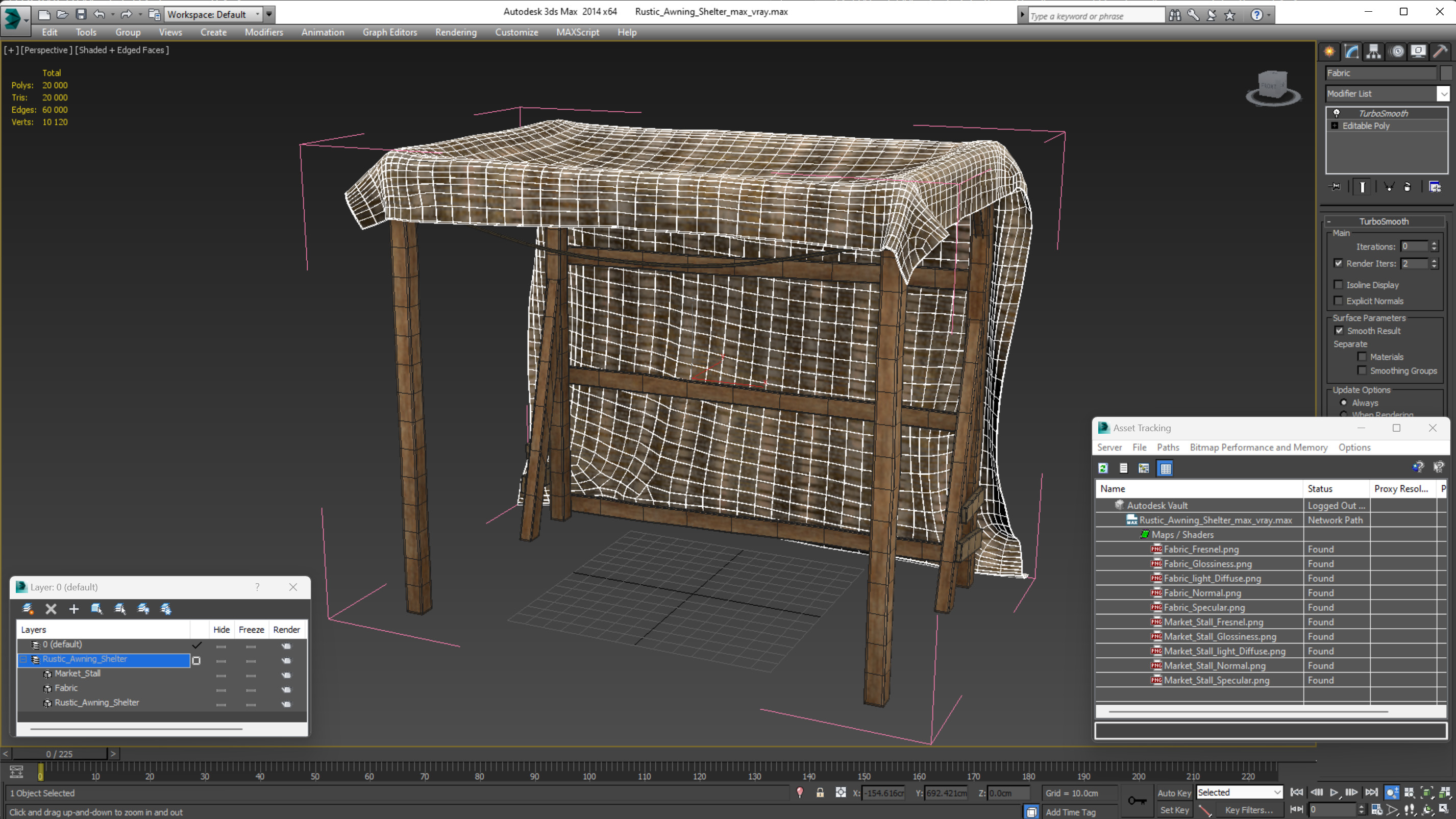Enable Separate by Smoothing Groups checkbox
1456x819 pixels.
pyautogui.click(x=1362, y=370)
